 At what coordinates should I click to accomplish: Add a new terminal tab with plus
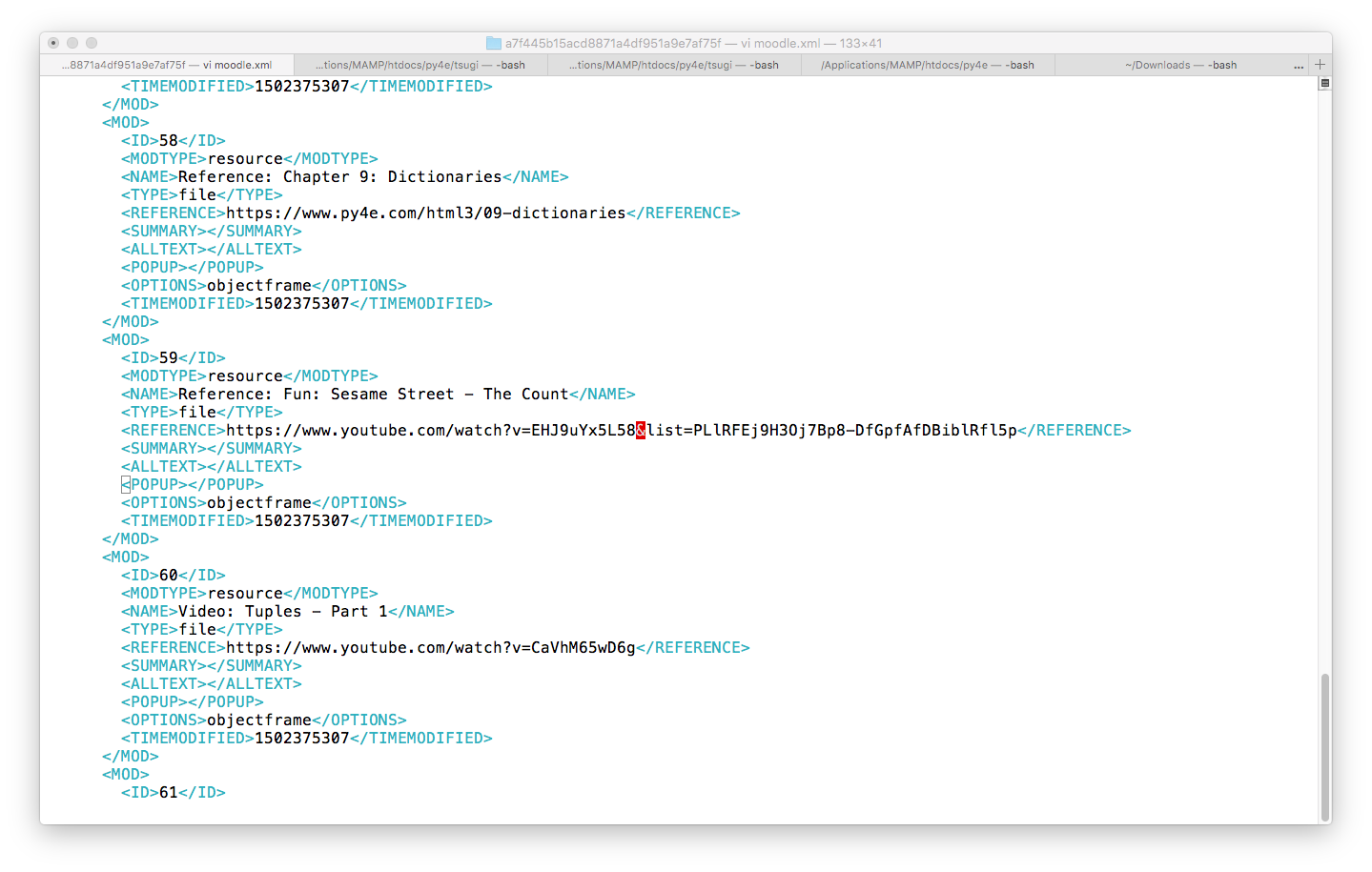[1321, 65]
